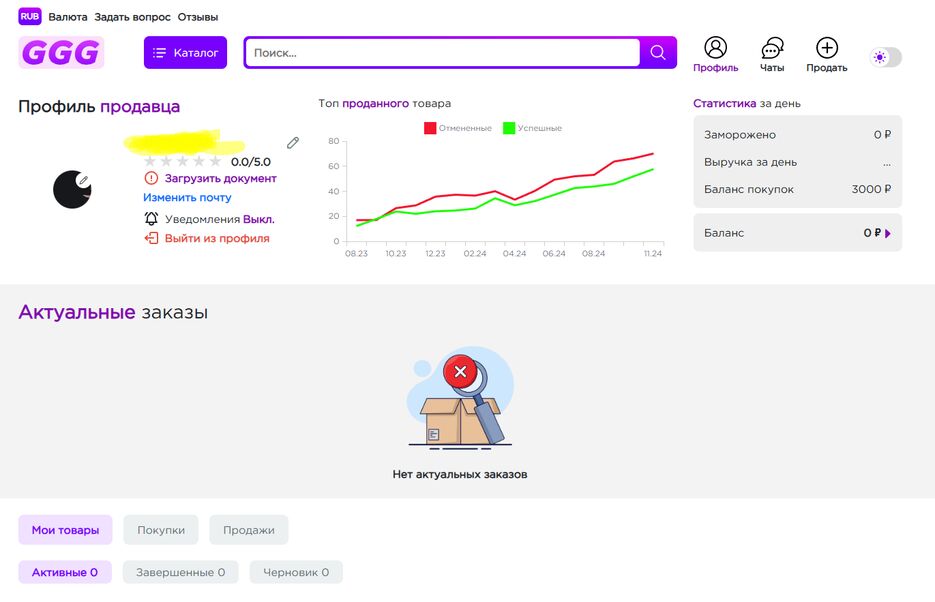Open the Валюта currency selector
935x602 pixels.
(68, 17)
